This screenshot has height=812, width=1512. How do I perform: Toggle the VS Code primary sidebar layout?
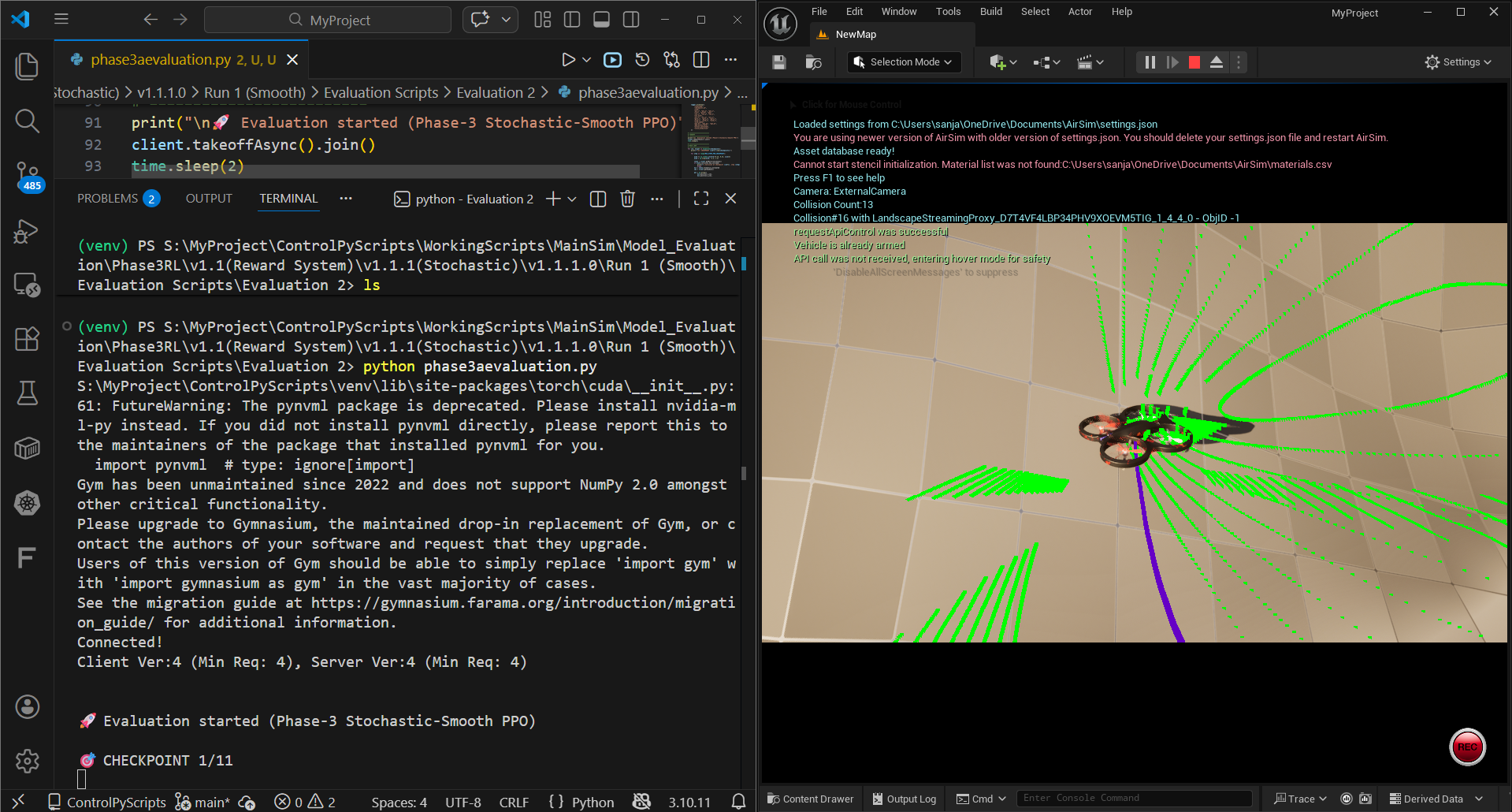coord(572,20)
